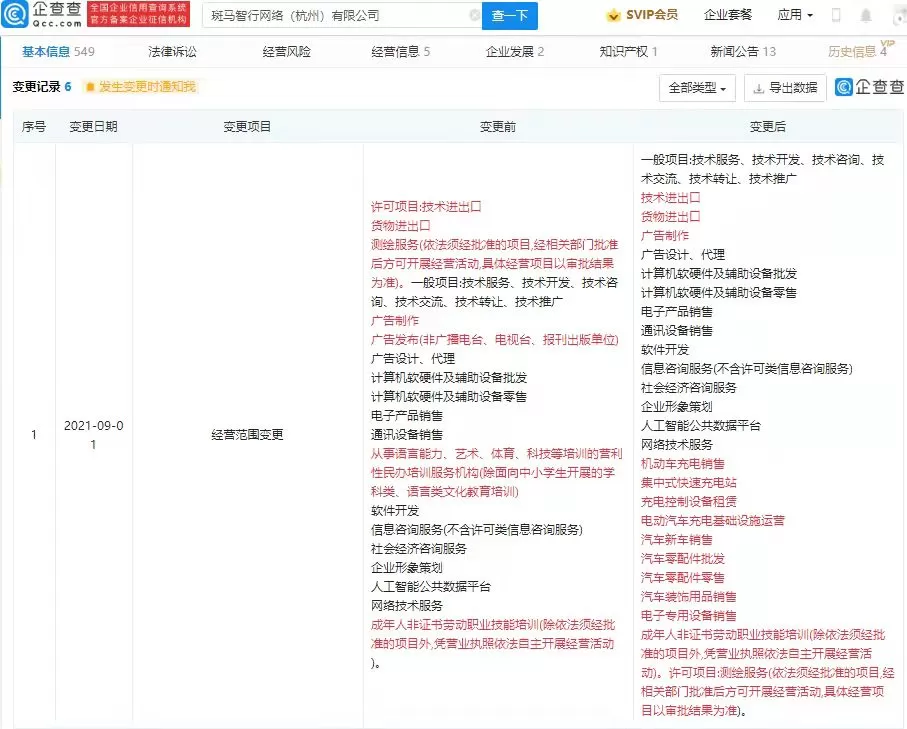Switch to the 法律诉讼 tab

tap(173, 51)
